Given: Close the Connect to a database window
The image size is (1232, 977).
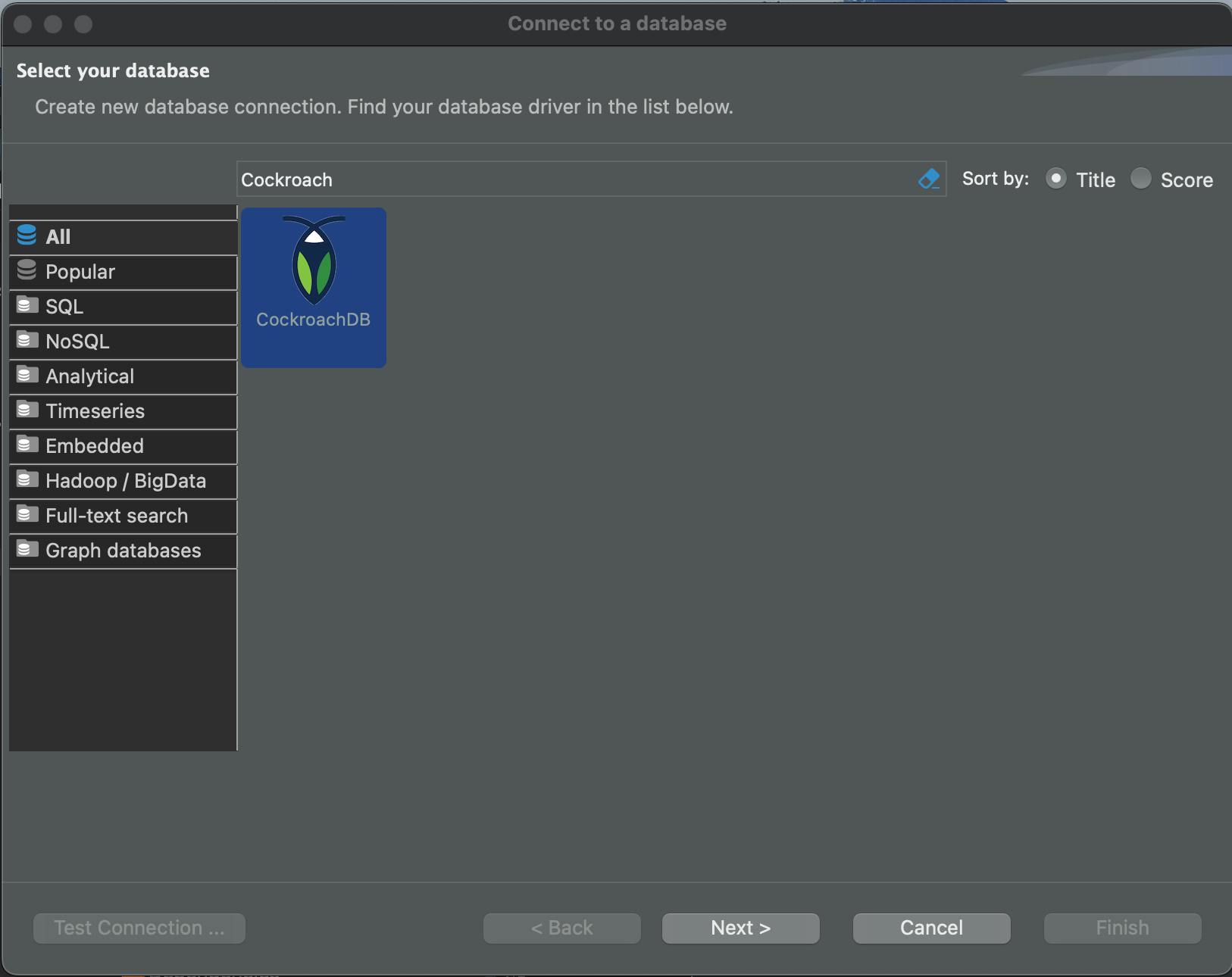Looking at the screenshot, I should 23,24.
